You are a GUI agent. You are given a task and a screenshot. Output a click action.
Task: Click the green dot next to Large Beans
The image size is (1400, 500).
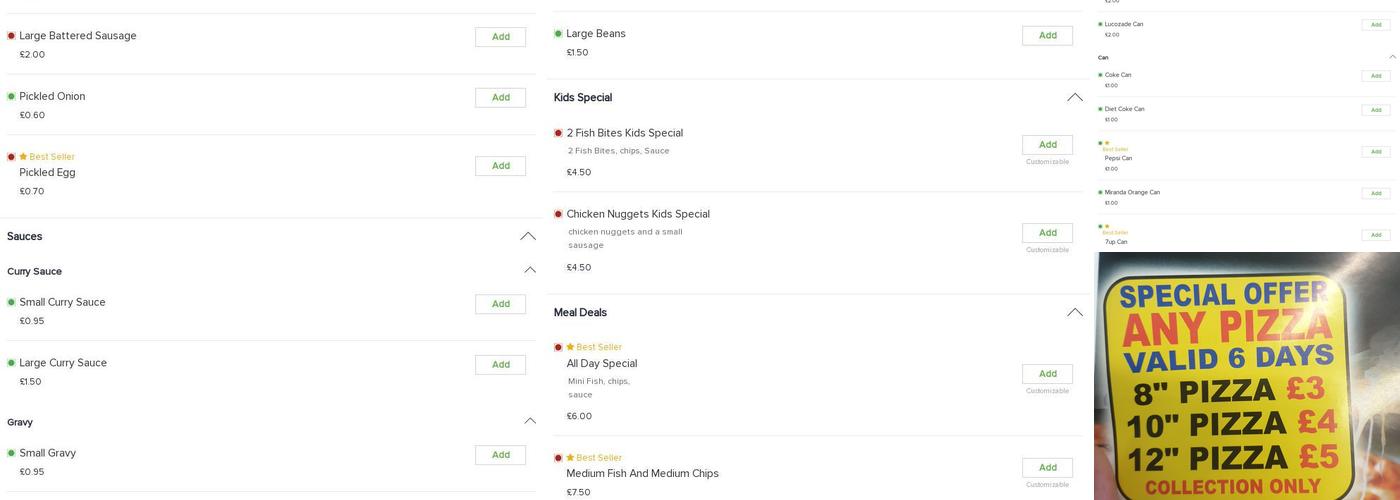click(x=558, y=34)
